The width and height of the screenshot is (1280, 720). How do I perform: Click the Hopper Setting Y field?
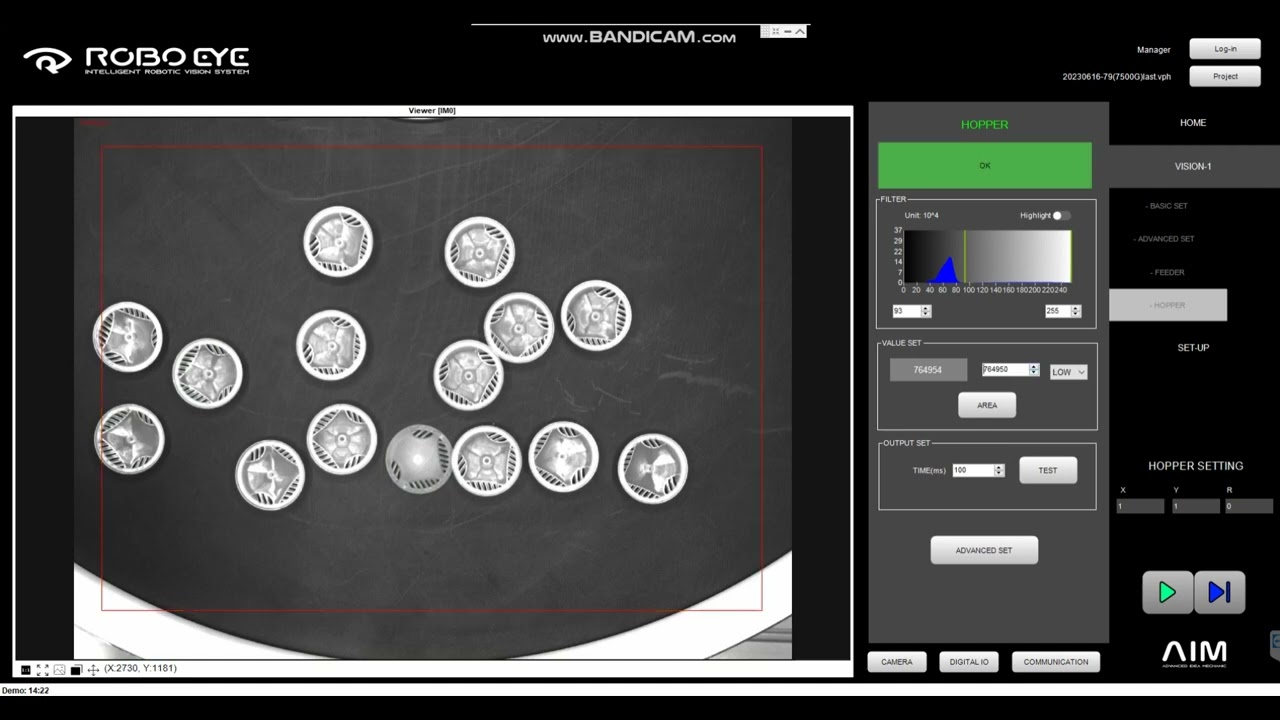click(x=1195, y=506)
